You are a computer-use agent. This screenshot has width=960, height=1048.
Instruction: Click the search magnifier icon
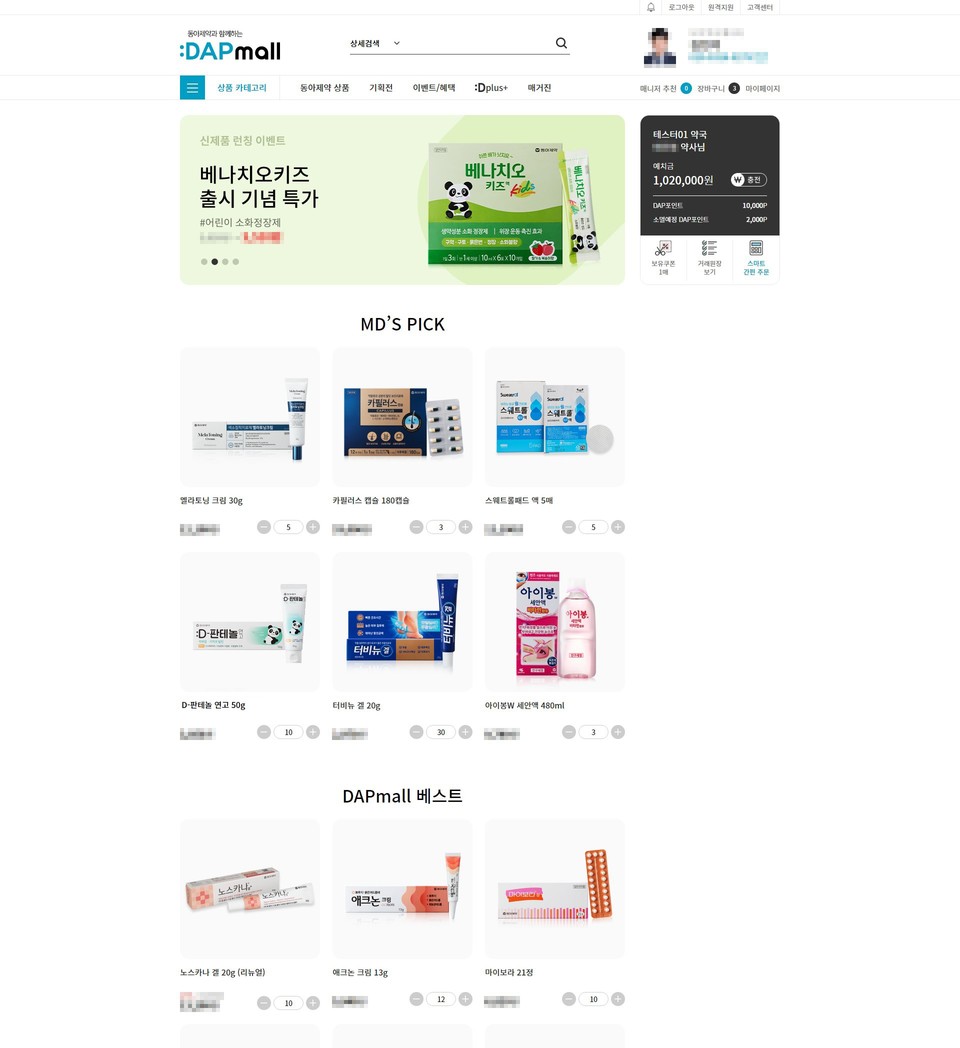coord(562,43)
